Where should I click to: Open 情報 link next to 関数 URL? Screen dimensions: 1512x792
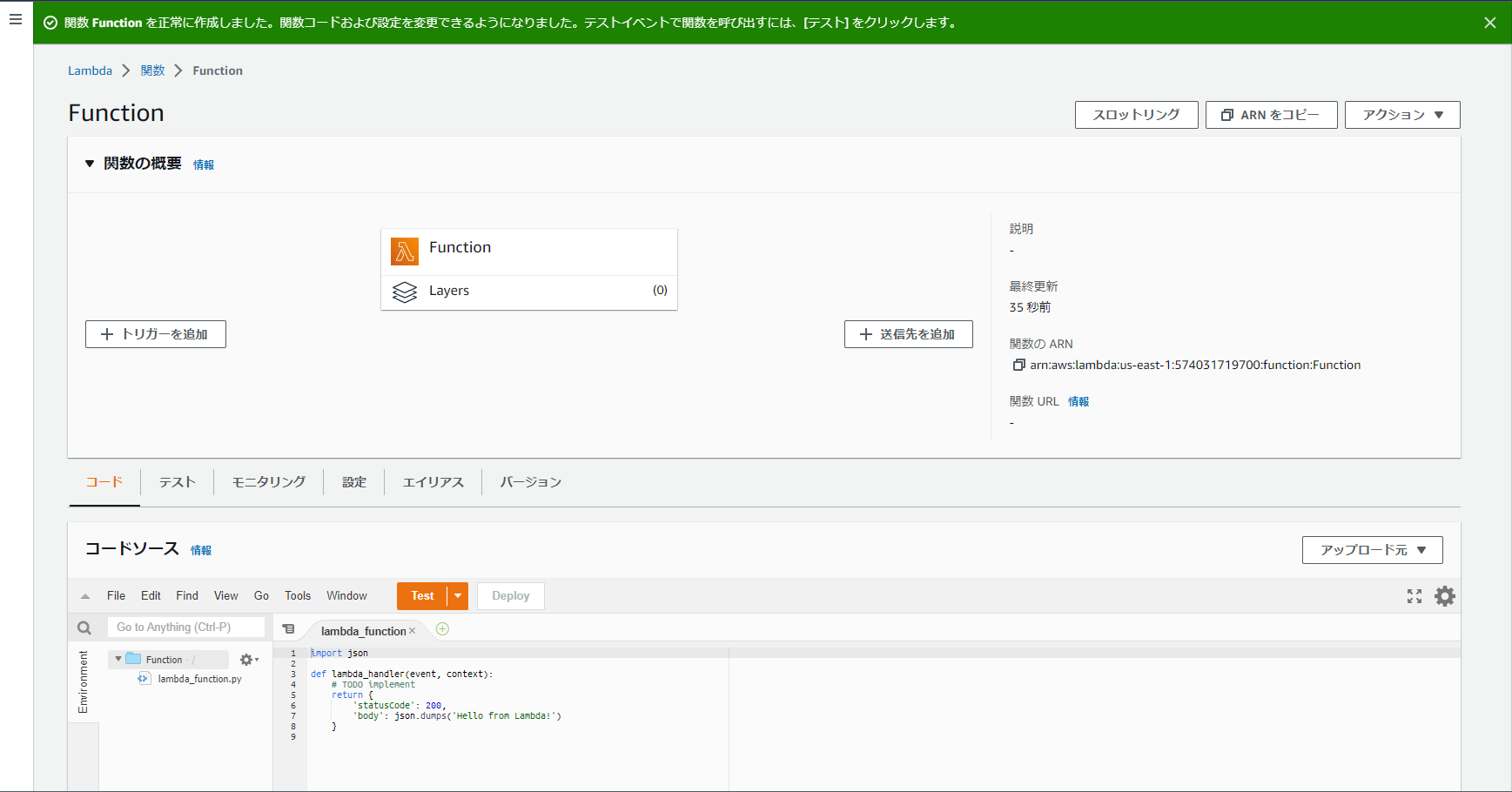tap(1079, 401)
